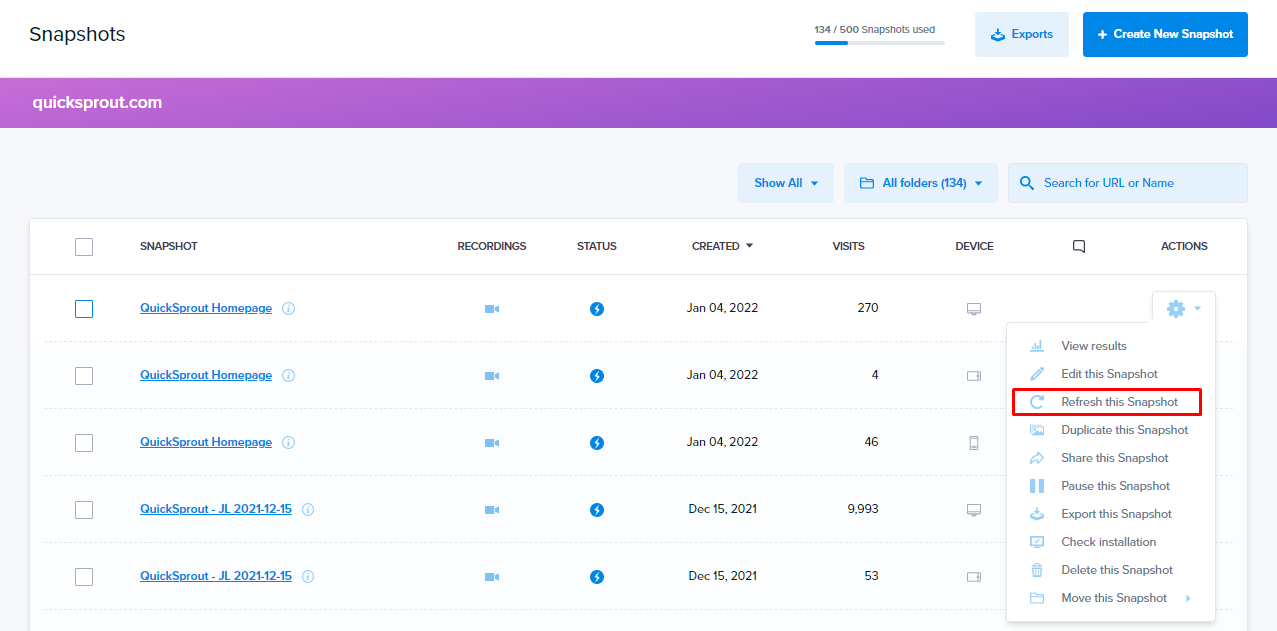The height and width of the screenshot is (631, 1277).
Task: Open QuickSprout - JL 2021-12-15 link with 53 visits
Action: tap(216, 576)
